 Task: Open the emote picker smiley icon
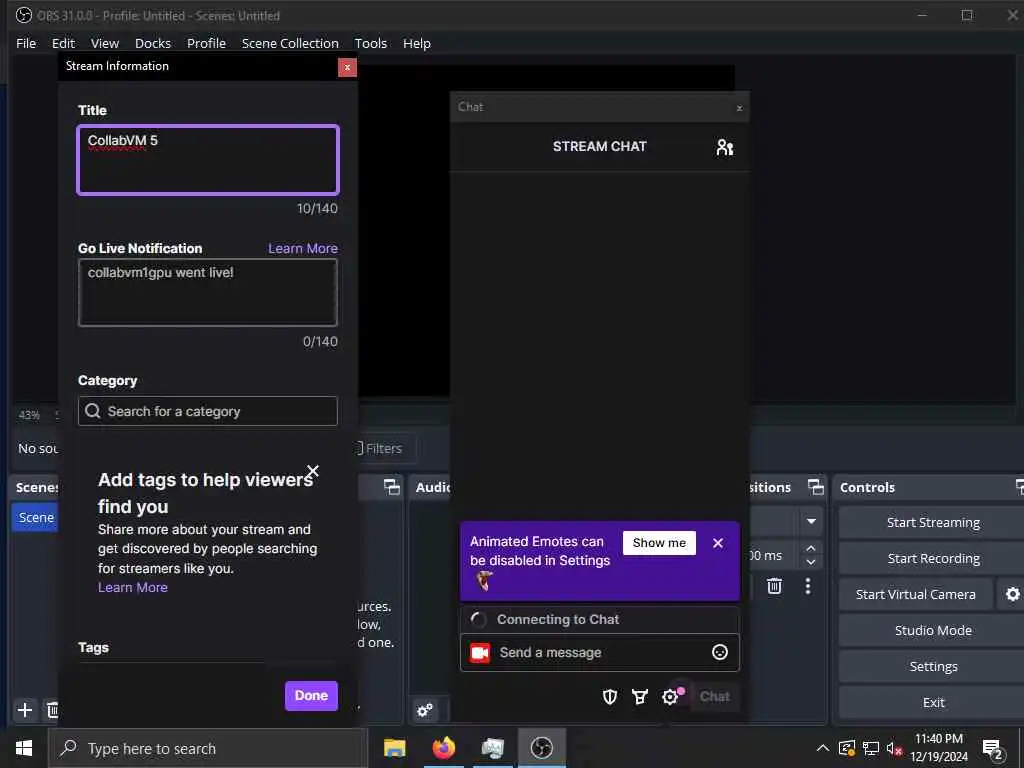(x=720, y=652)
